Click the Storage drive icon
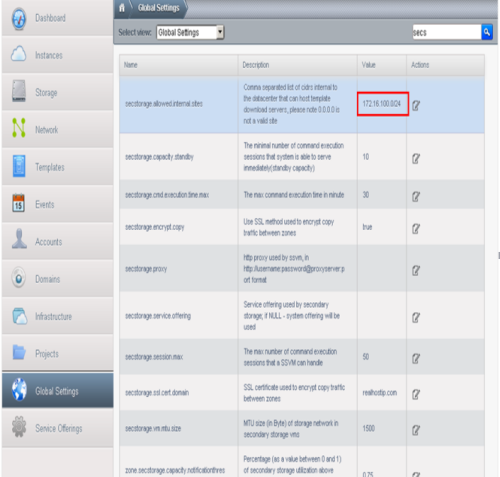The width and height of the screenshot is (500, 477). tap(19, 91)
